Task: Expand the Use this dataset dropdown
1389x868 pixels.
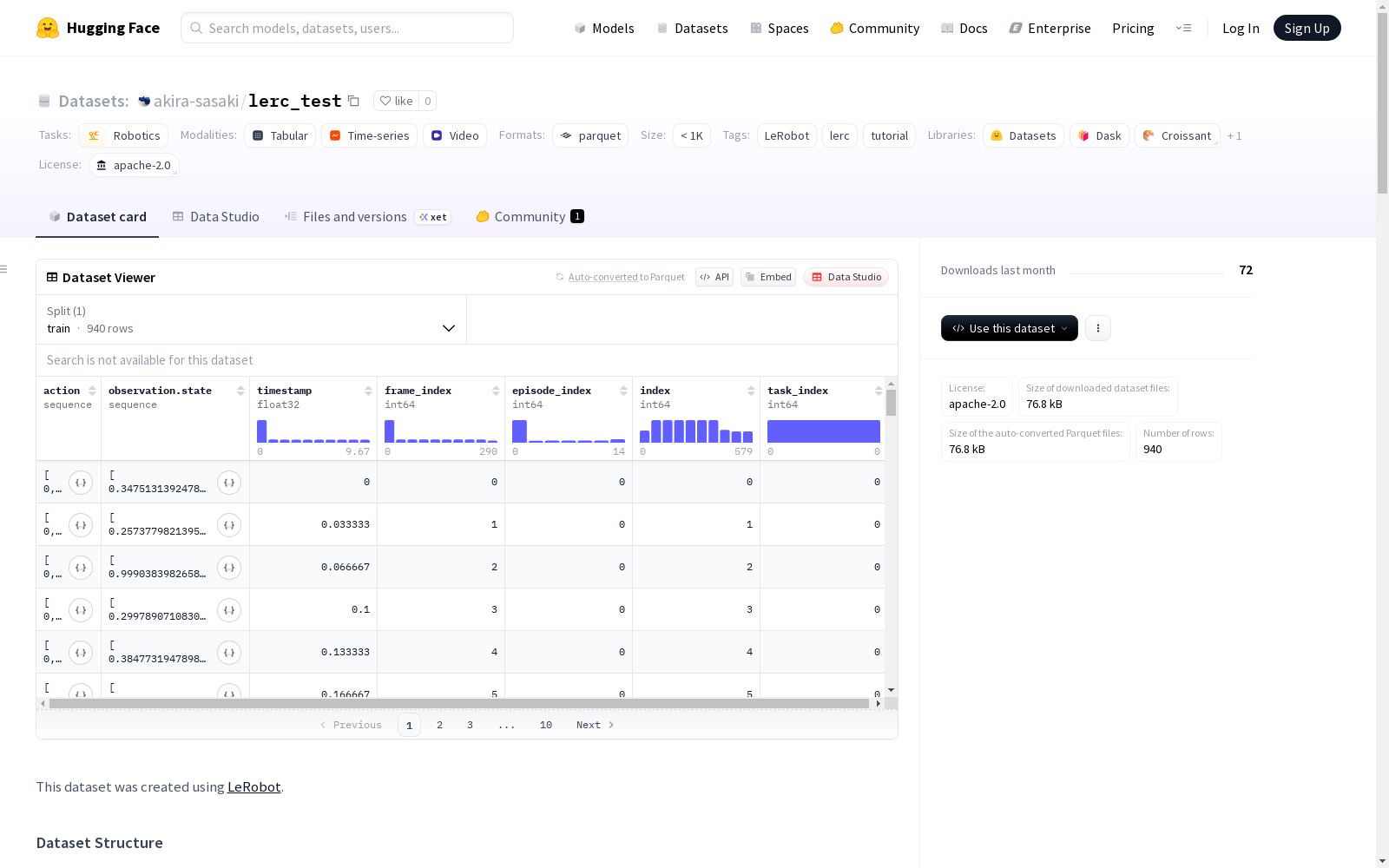Action: coord(1010,328)
